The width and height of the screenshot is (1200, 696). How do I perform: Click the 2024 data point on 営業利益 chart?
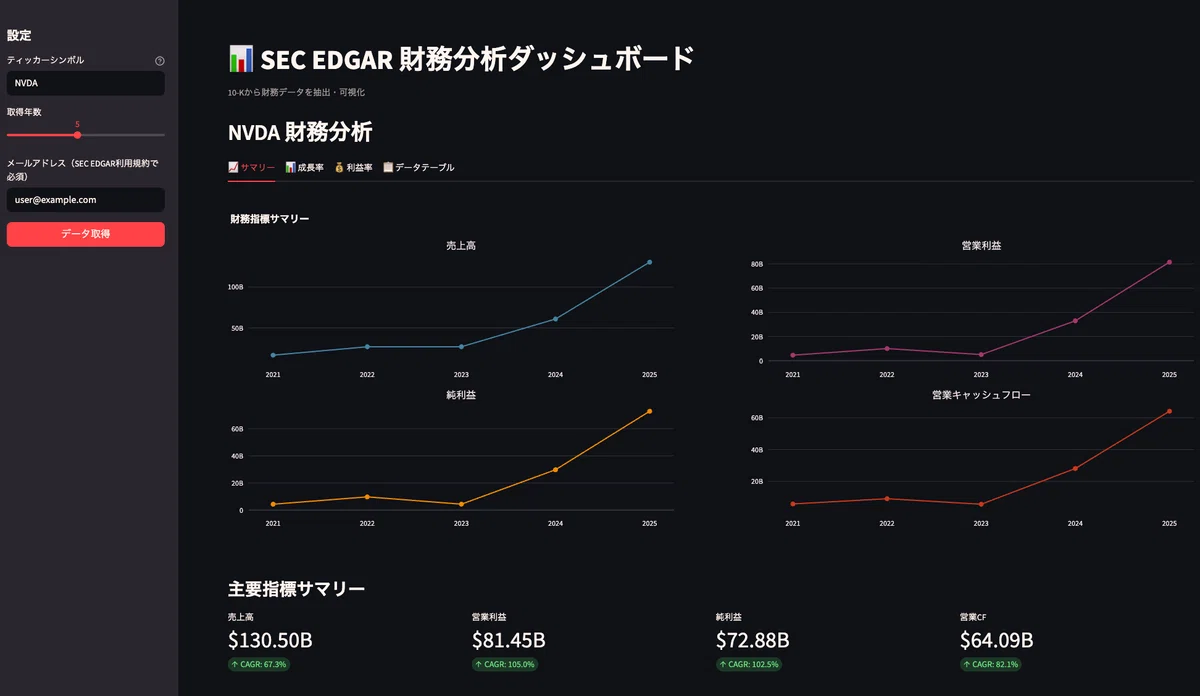click(1075, 321)
